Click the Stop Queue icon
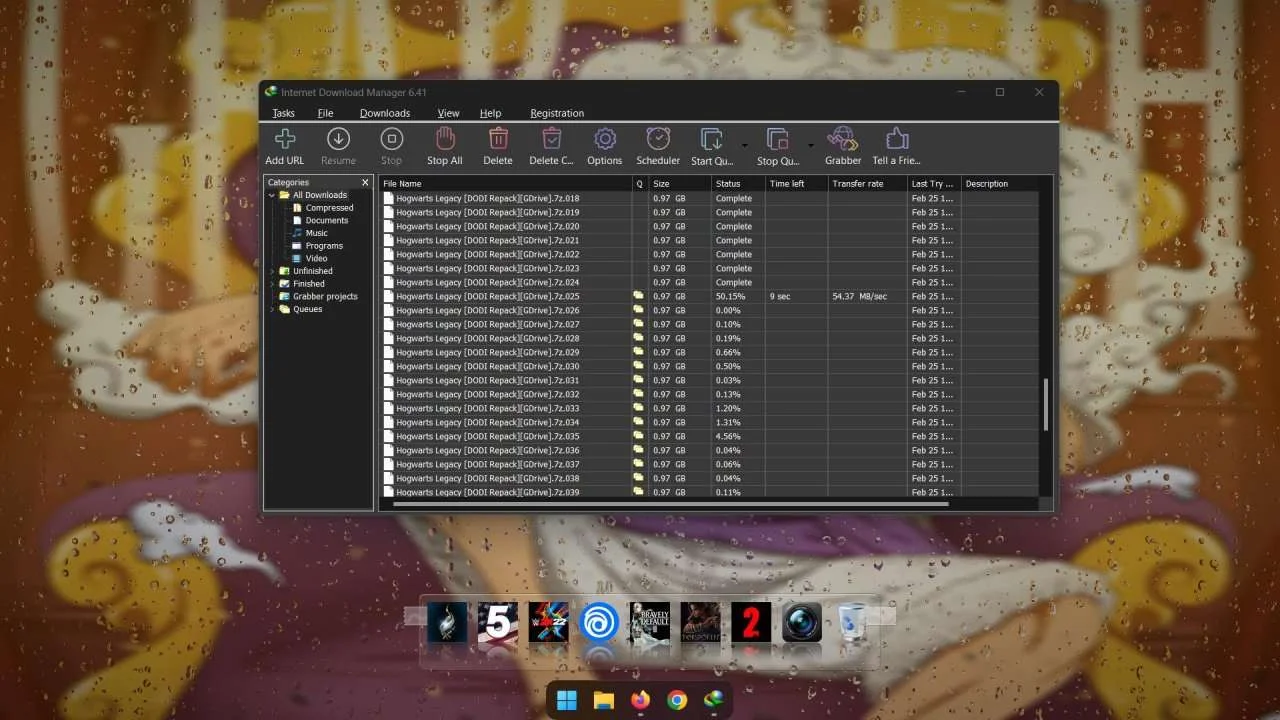 coord(778,139)
